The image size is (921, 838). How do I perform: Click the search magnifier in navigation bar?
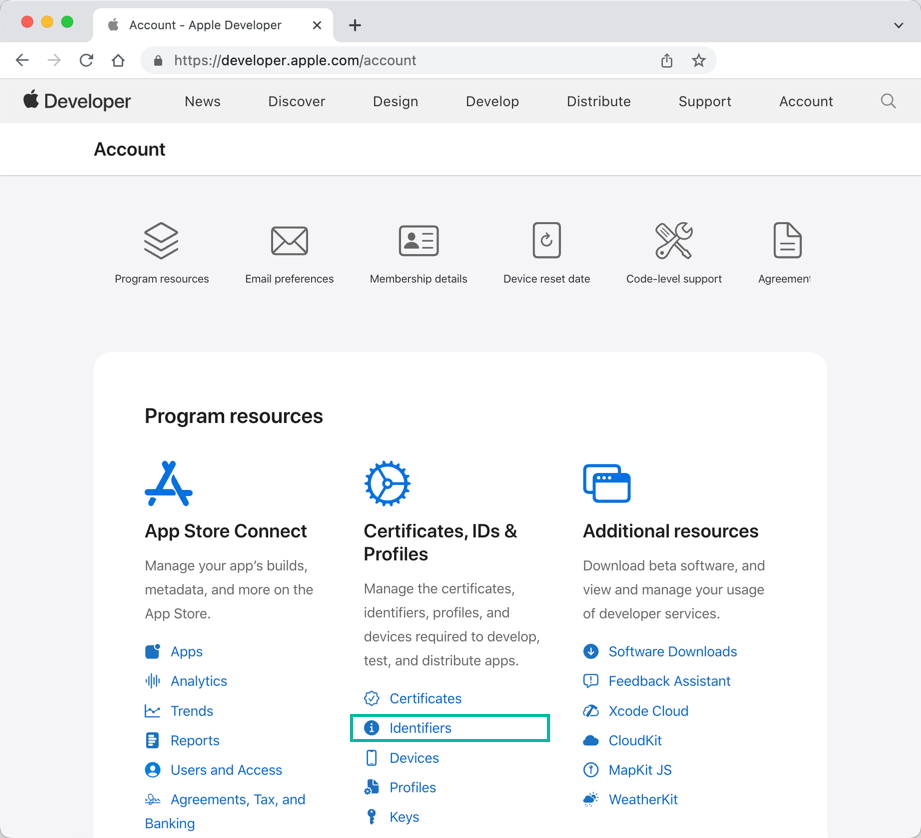pyautogui.click(x=888, y=101)
